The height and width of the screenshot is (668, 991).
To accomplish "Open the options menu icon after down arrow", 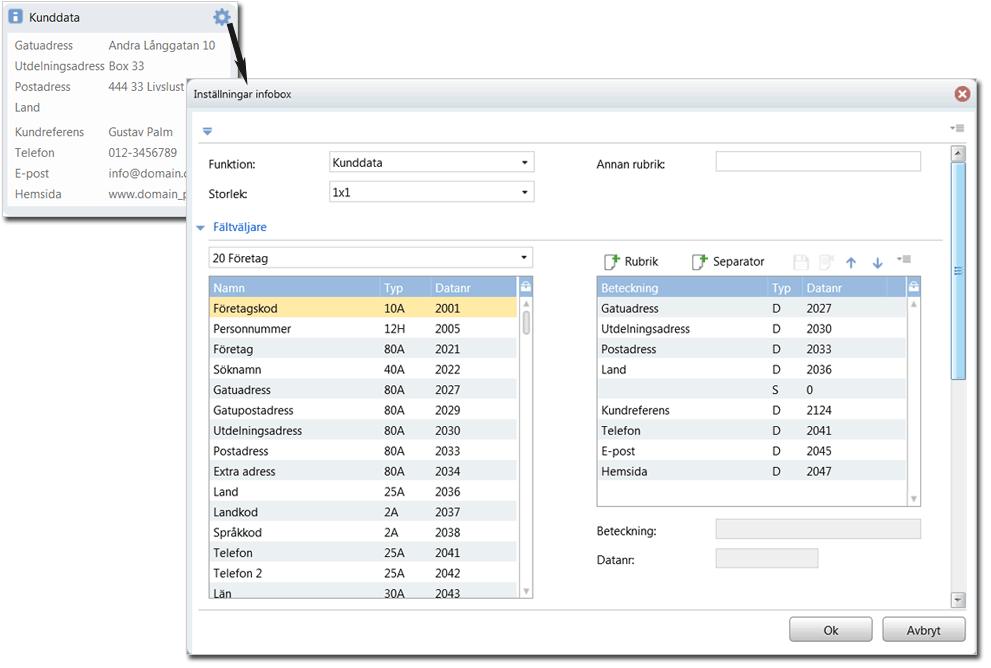I will click(904, 259).
